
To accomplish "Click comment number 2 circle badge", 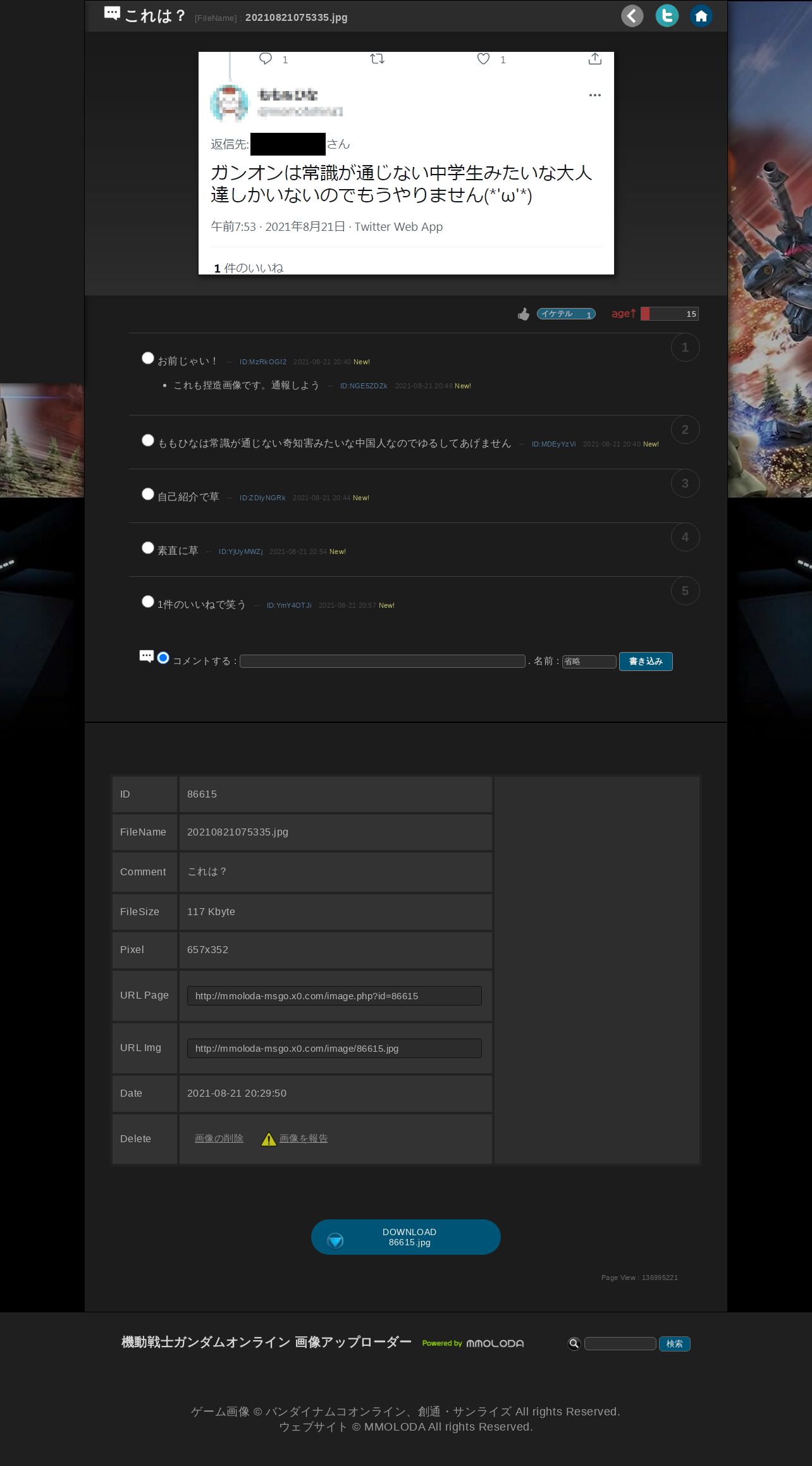I will coord(685,429).
